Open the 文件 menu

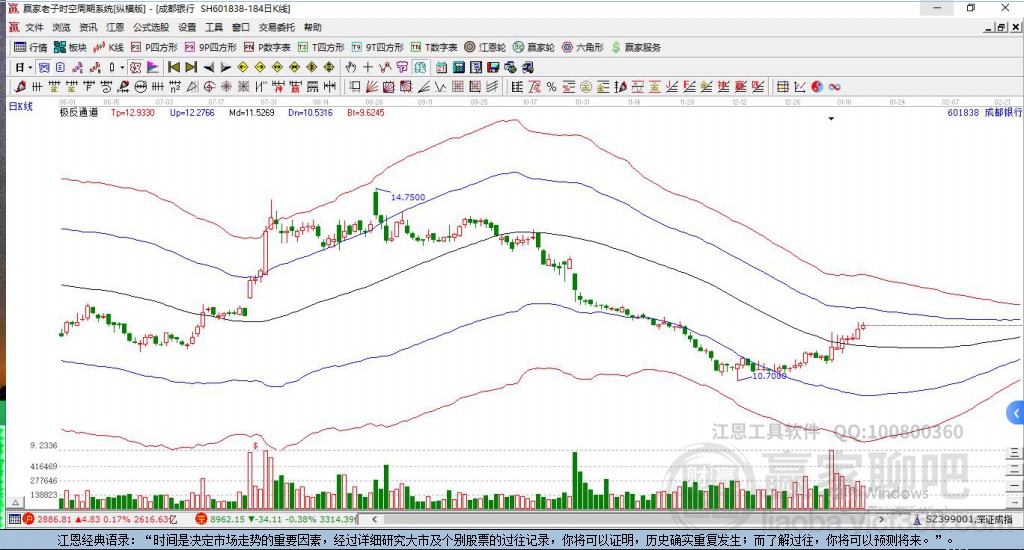[x=34, y=27]
